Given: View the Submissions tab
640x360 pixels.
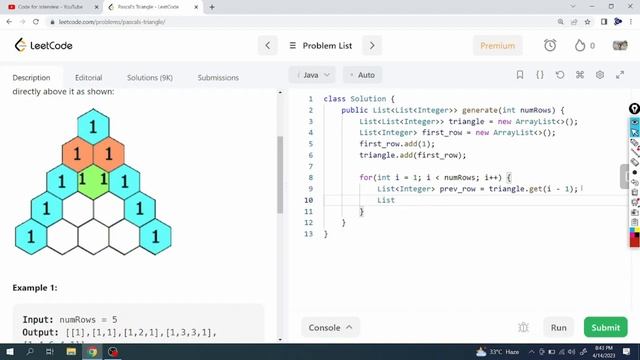Looking at the screenshot, I should (x=218, y=78).
